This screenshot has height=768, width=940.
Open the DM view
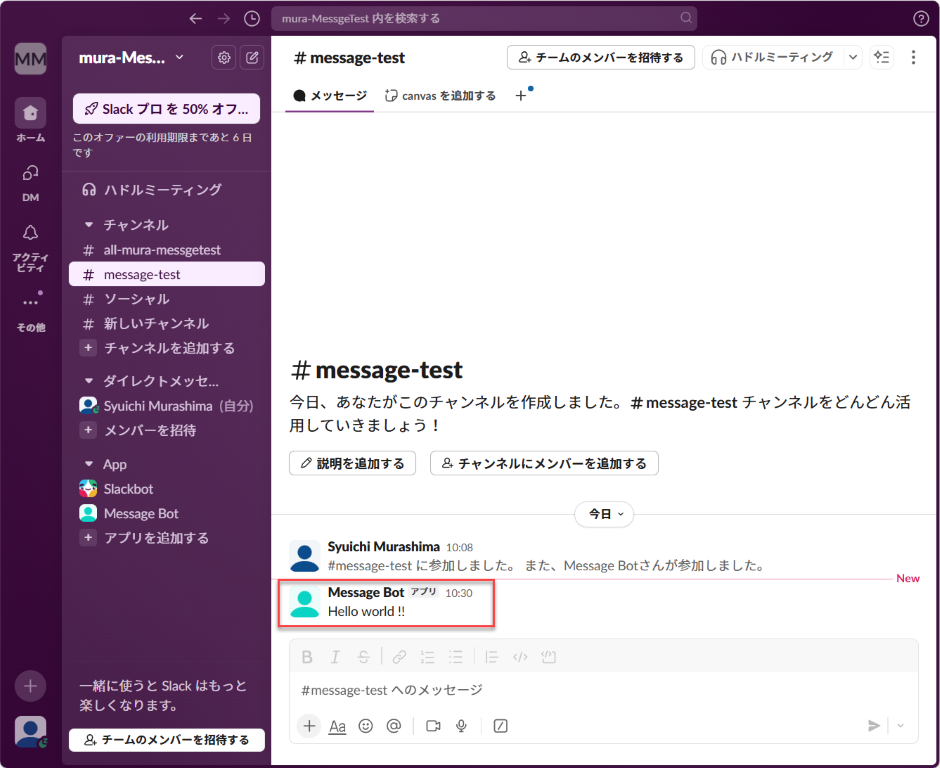pos(31,183)
